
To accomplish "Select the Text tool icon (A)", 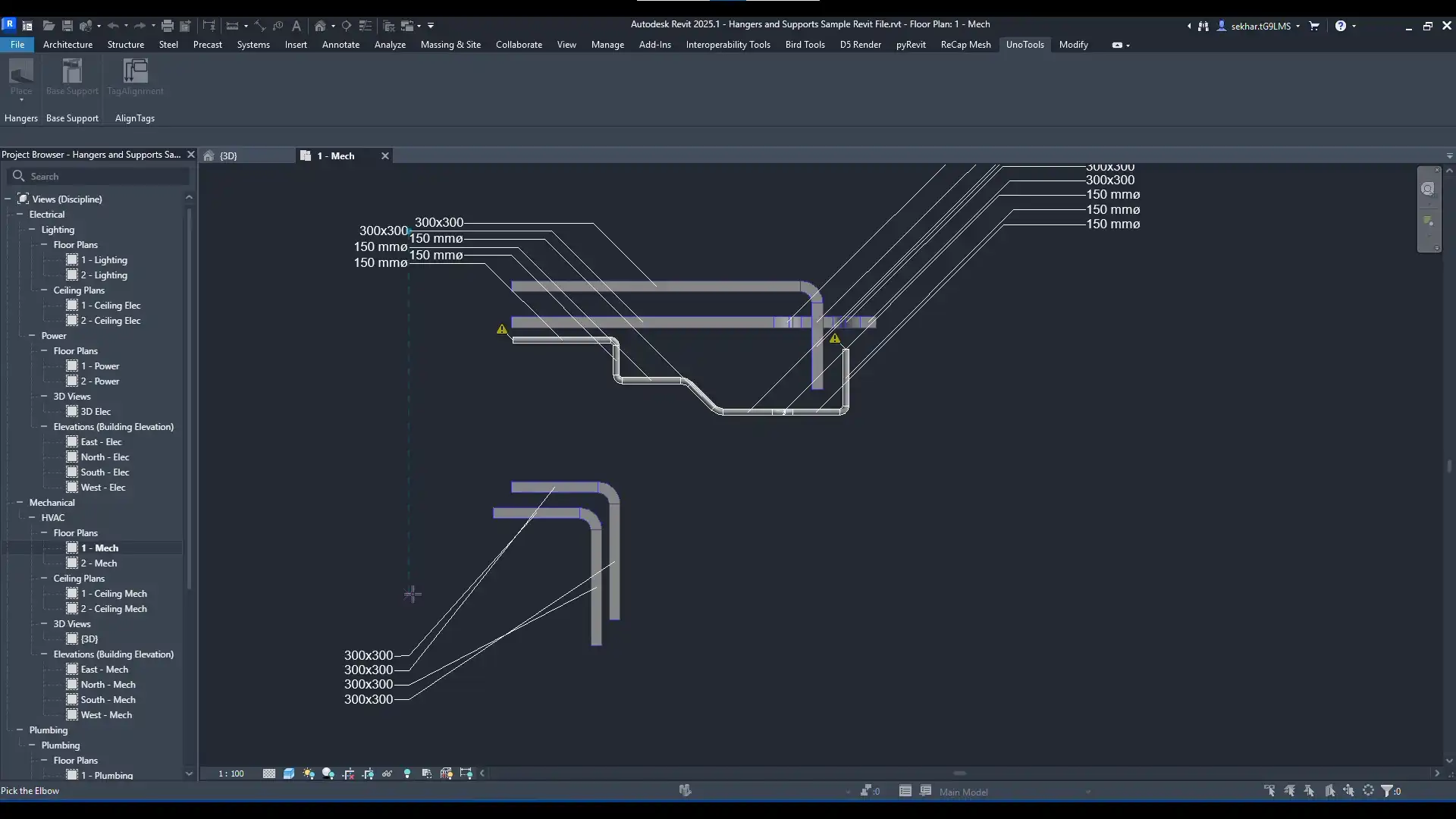I will pos(297,26).
